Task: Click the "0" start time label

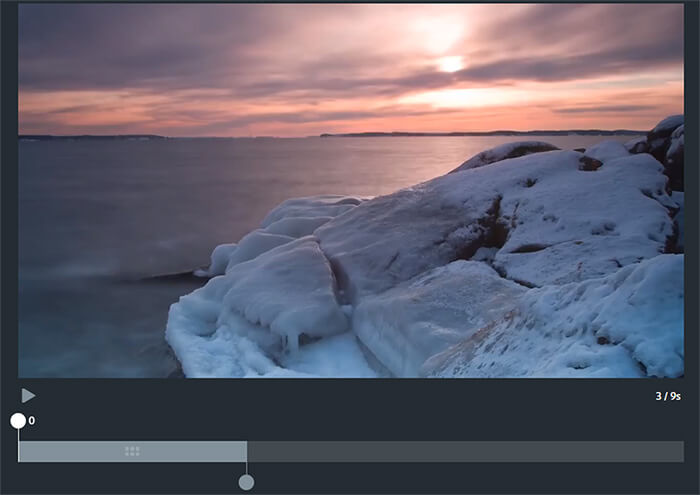Action: (32, 421)
